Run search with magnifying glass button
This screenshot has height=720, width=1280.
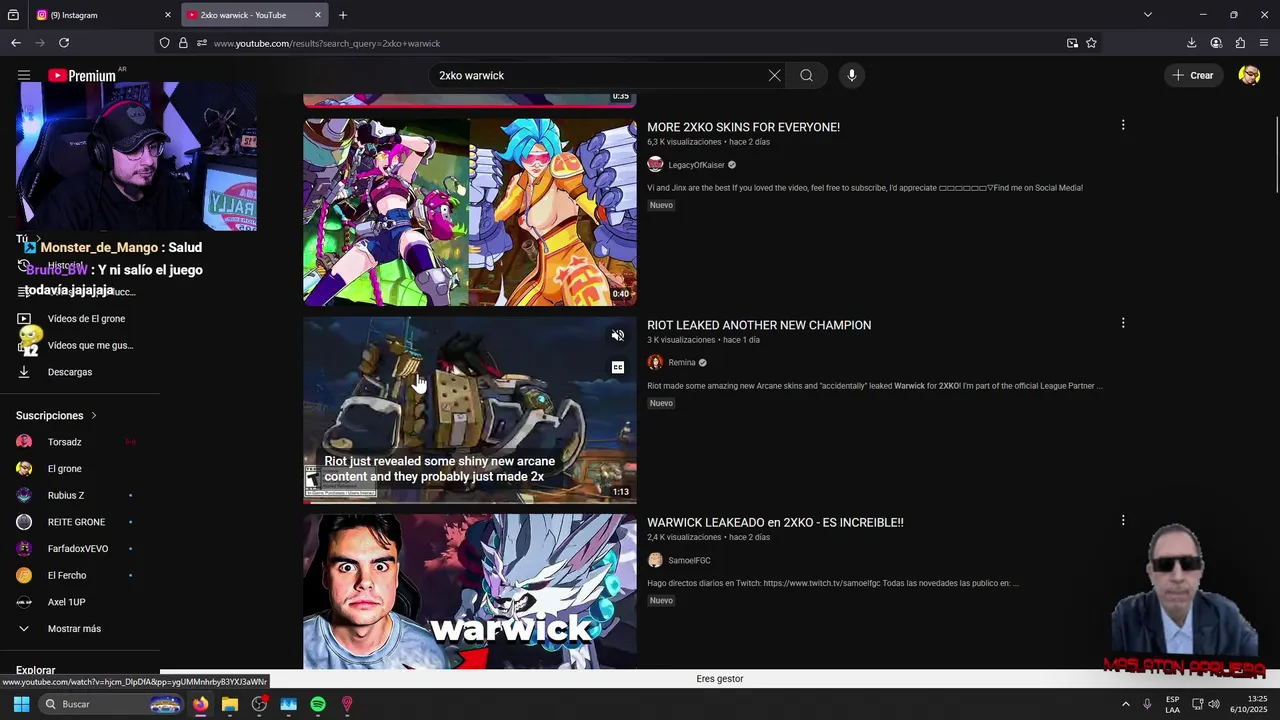[x=806, y=75]
